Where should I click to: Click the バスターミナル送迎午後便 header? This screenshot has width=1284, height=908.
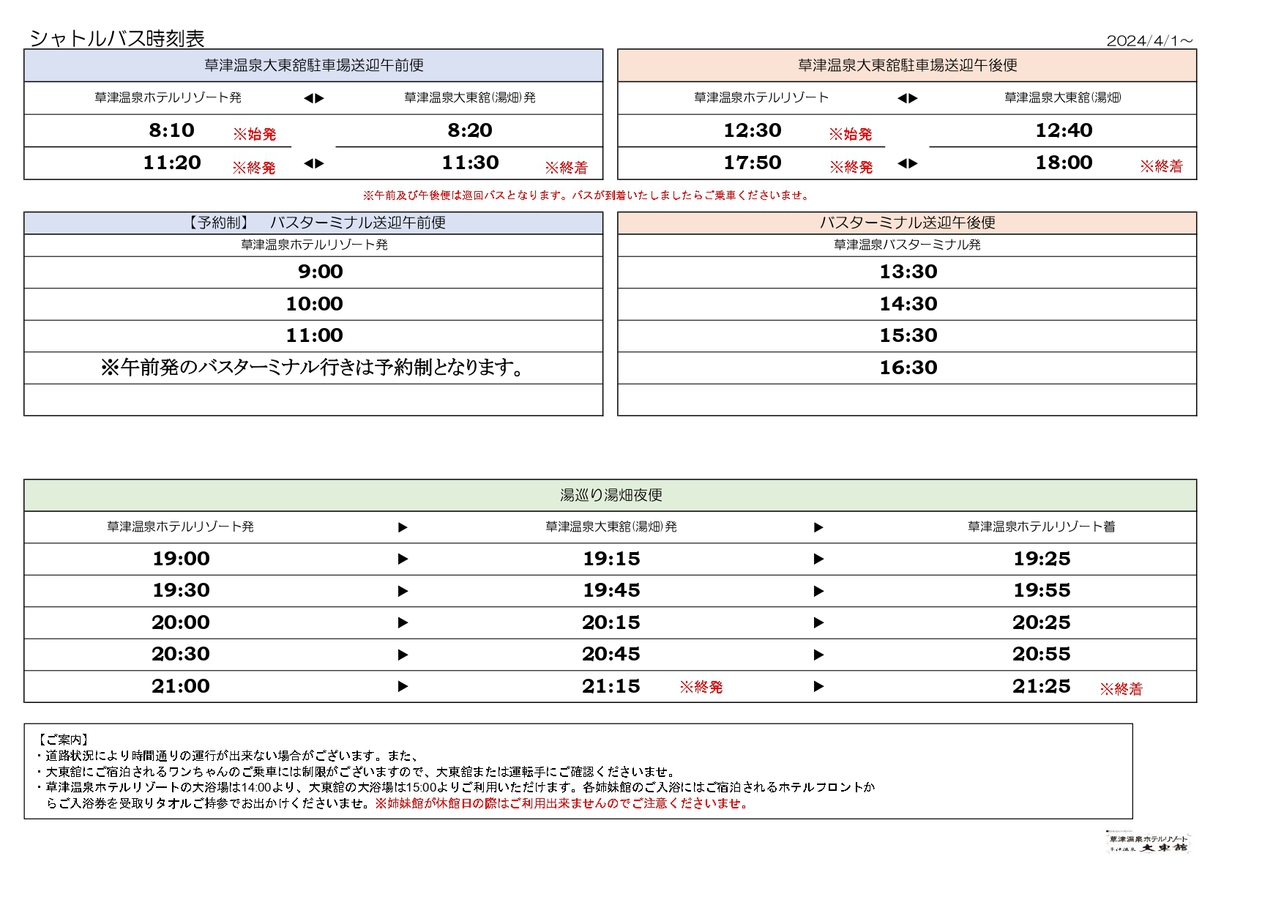[x=908, y=223]
